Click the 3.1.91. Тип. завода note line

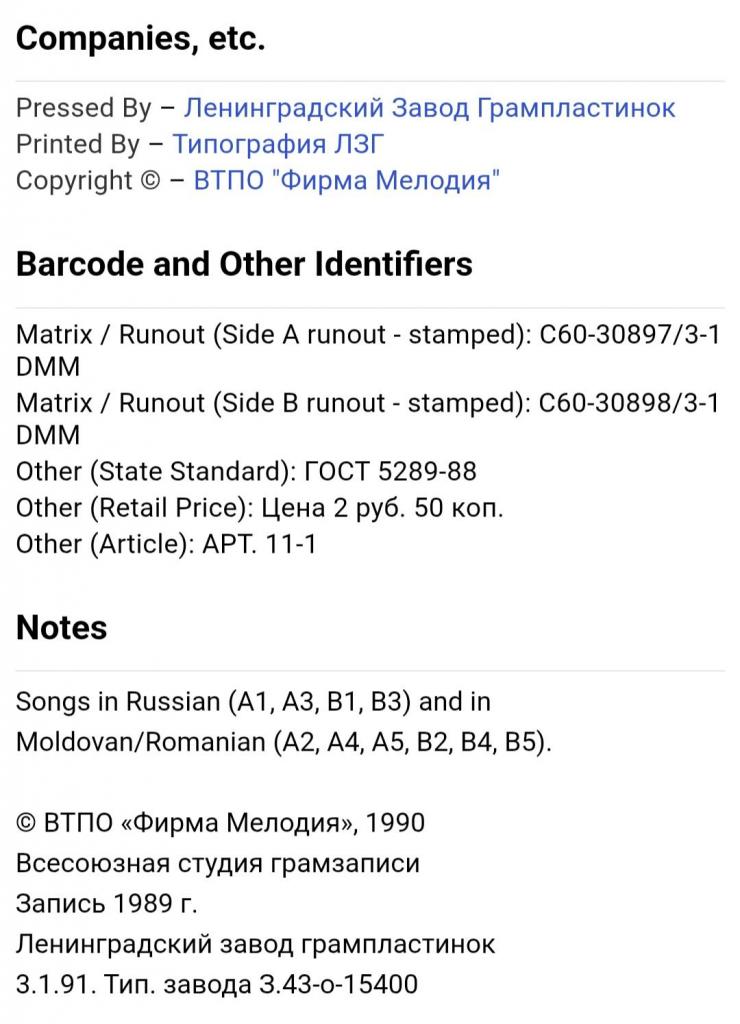(x=217, y=984)
